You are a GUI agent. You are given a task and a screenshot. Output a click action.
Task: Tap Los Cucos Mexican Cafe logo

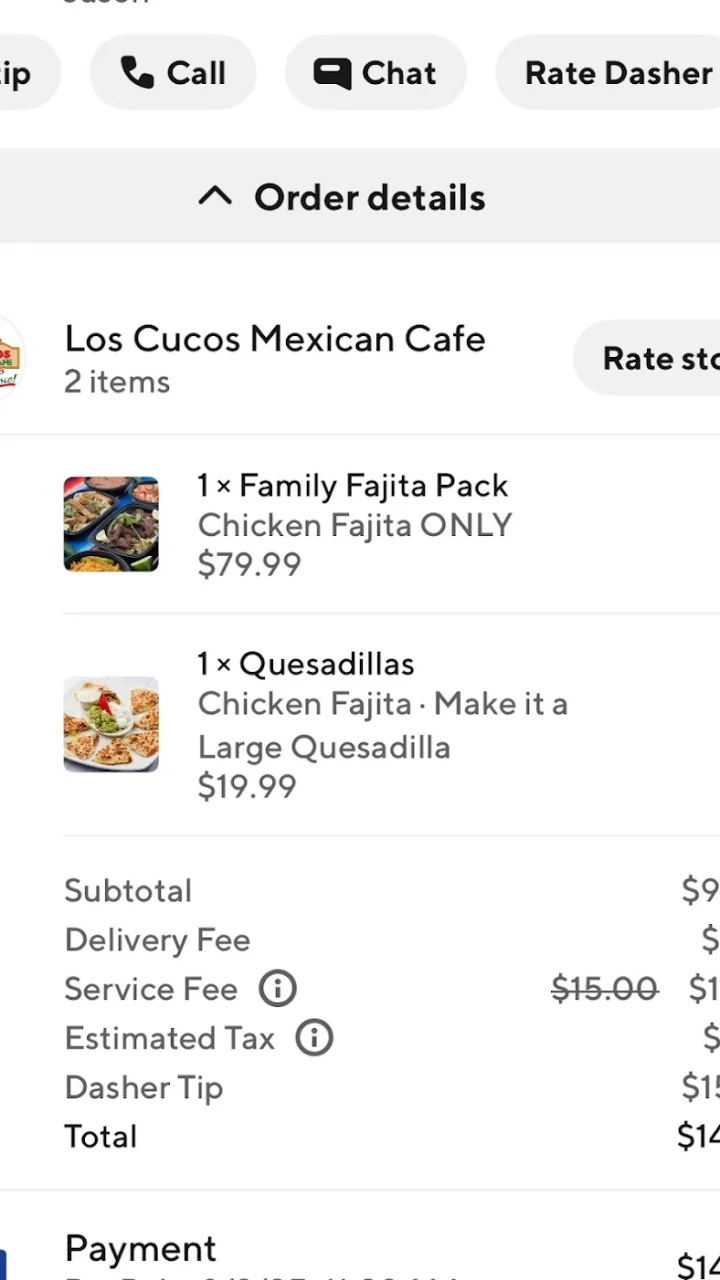(10, 358)
